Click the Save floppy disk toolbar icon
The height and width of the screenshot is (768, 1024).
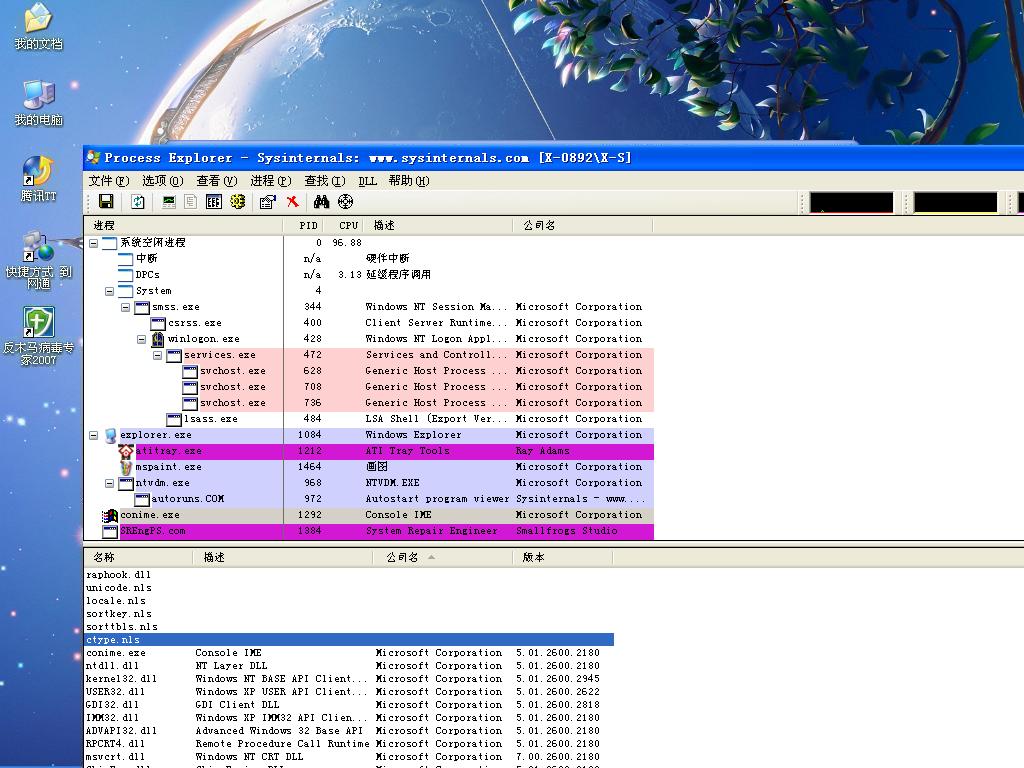pyautogui.click(x=105, y=202)
